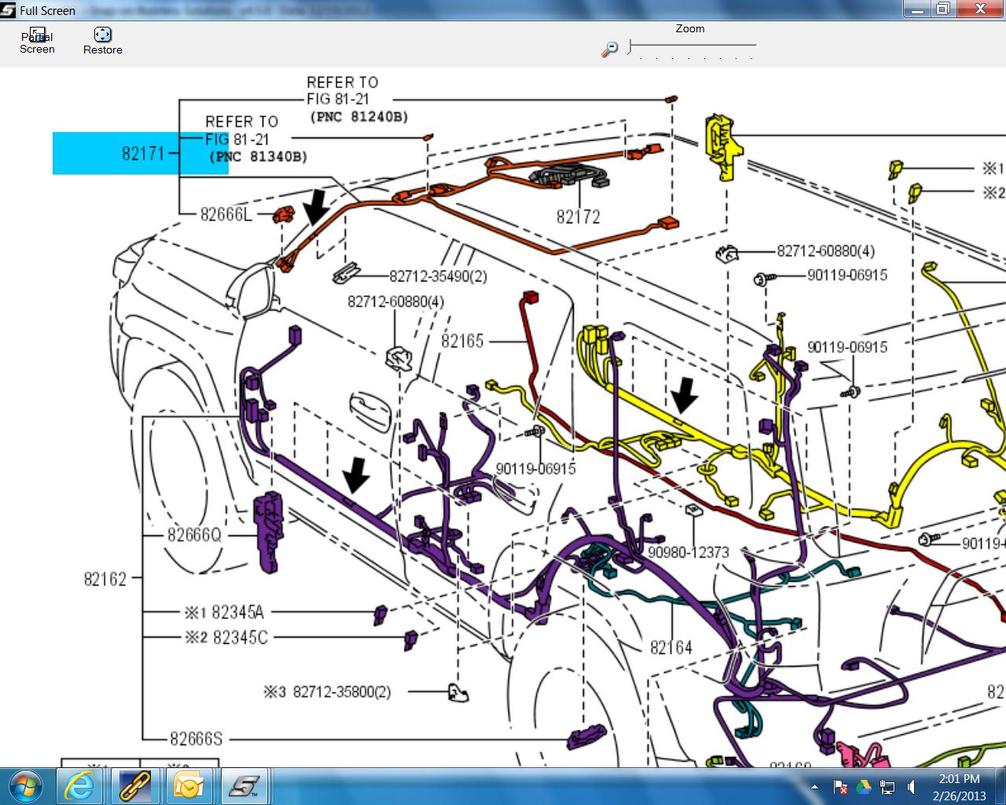1006x805 pixels.
Task: Click the Google Drive tray icon
Action: (x=863, y=787)
